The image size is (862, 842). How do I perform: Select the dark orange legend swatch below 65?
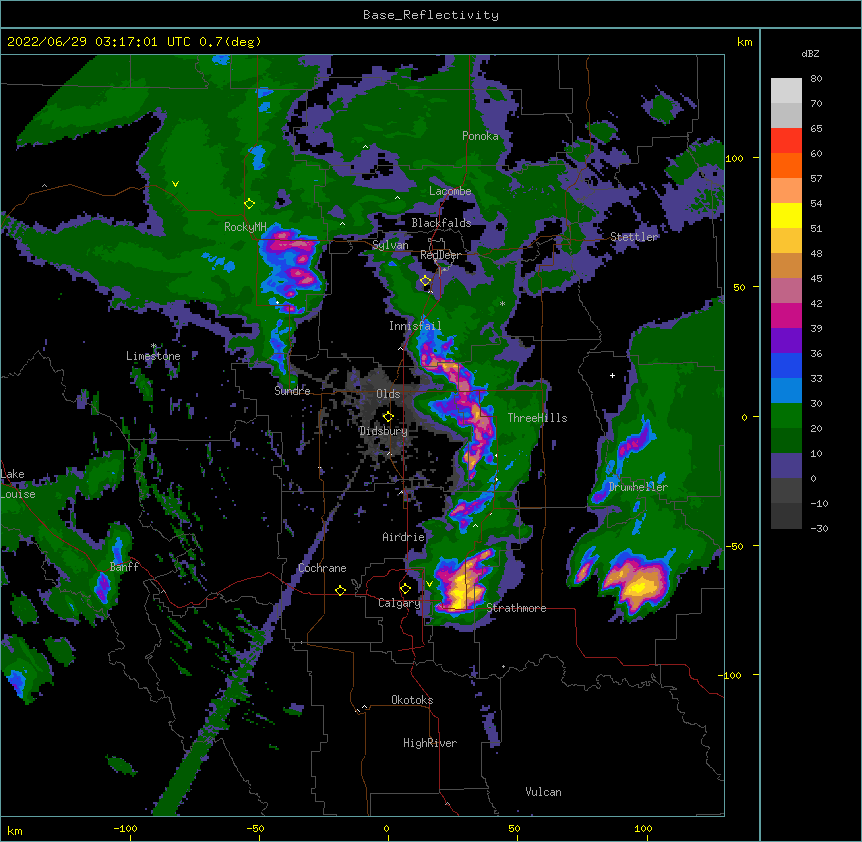(x=786, y=165)
